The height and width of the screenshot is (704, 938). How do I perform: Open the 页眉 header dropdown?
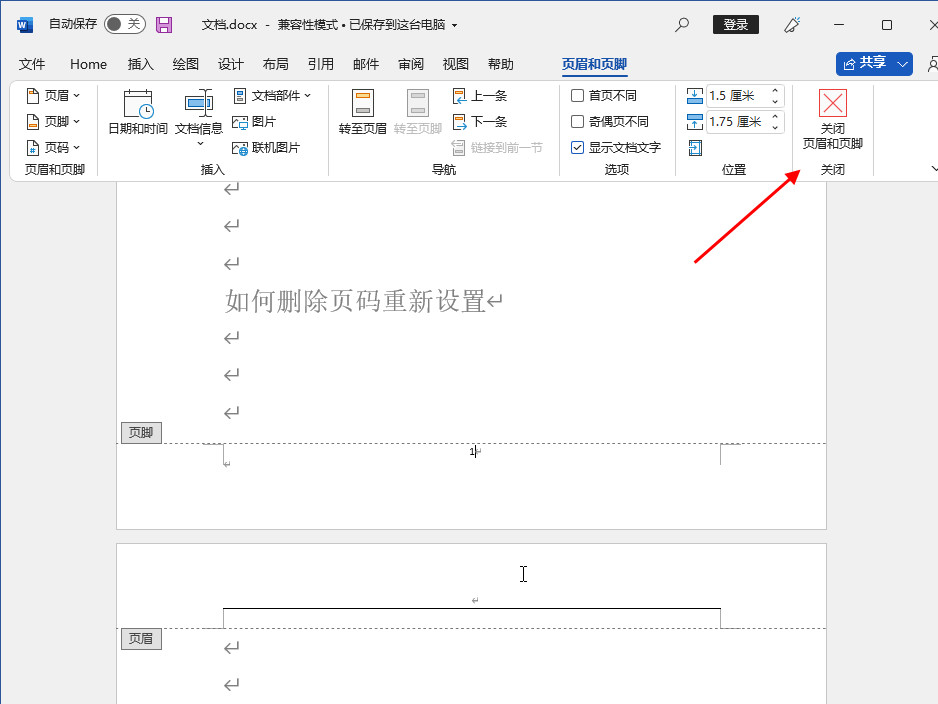coord(53,96)
